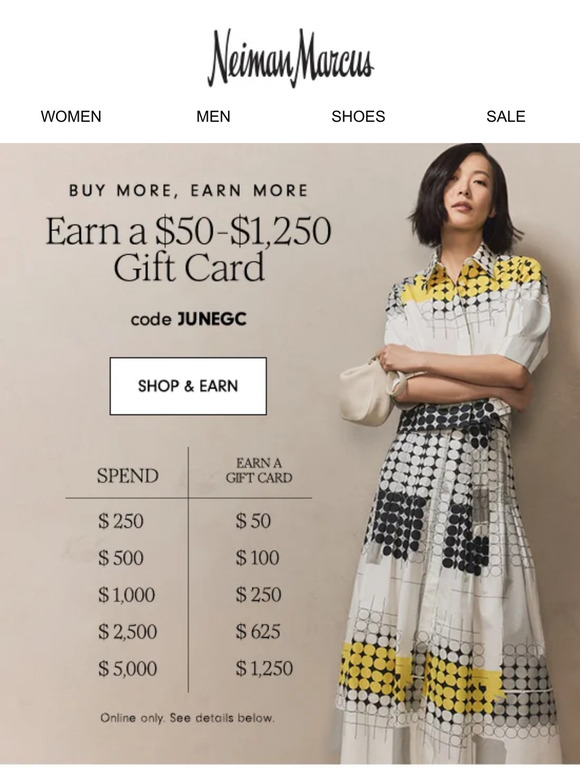Click the SHOP & EARN button
This screenshot has height=774, width=580.
coord(188,386)
